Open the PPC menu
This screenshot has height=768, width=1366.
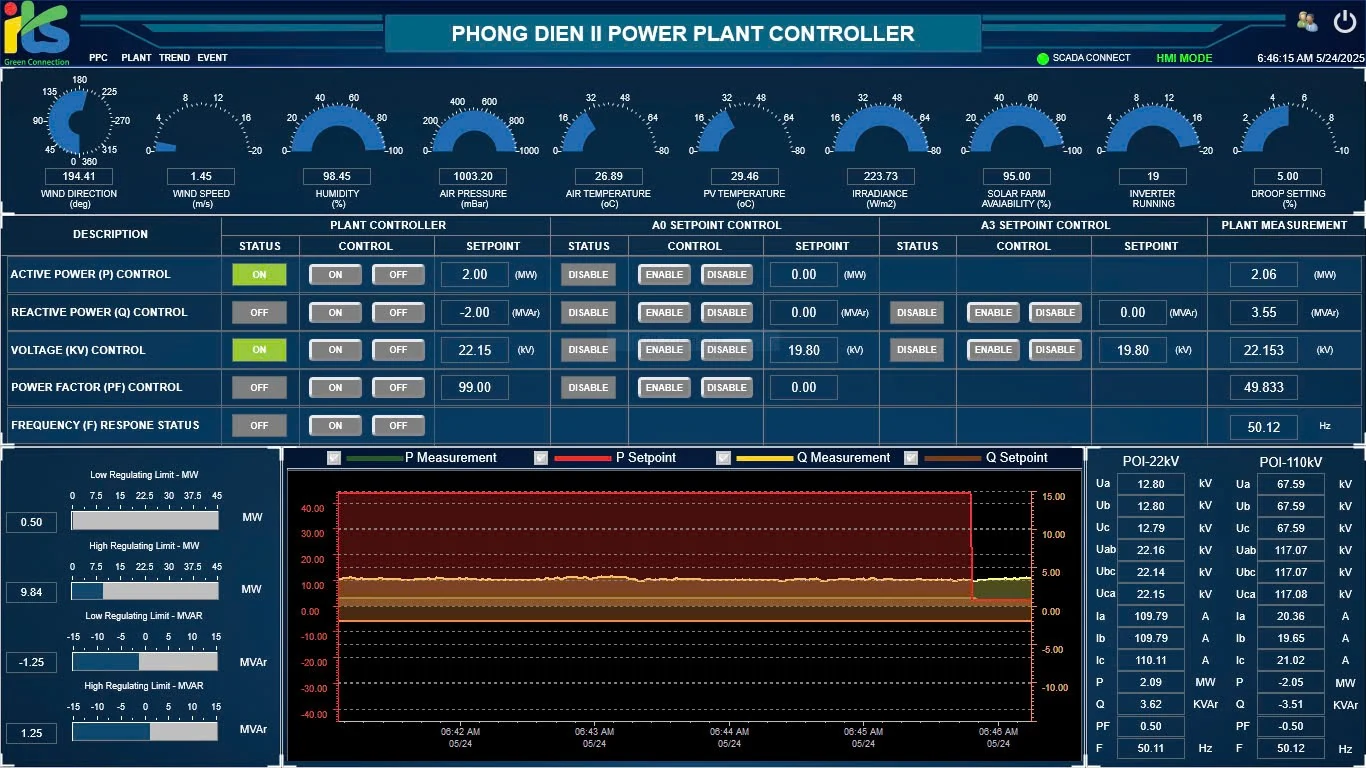pos(98,58)
